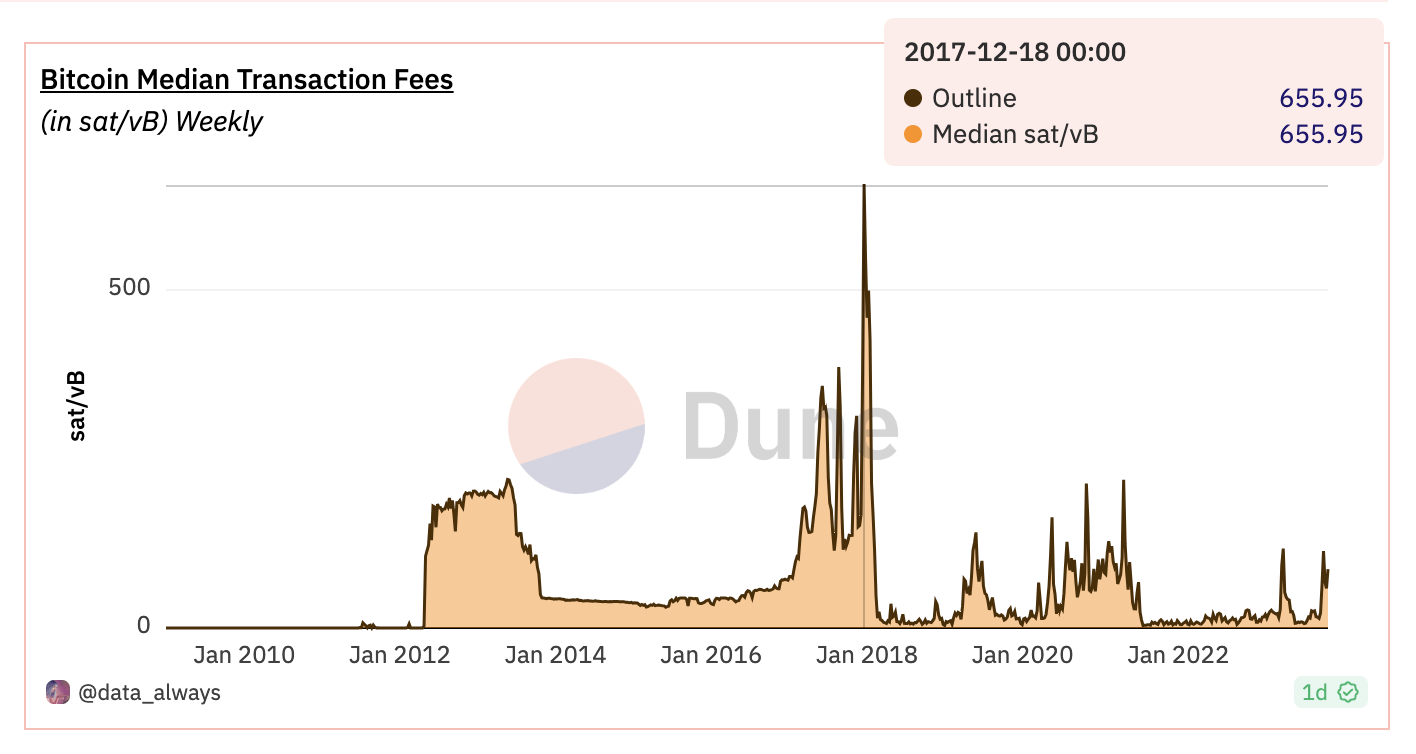
Task: Click the Jan 2012 x-axis label
Action: click(x=400, y=656)
